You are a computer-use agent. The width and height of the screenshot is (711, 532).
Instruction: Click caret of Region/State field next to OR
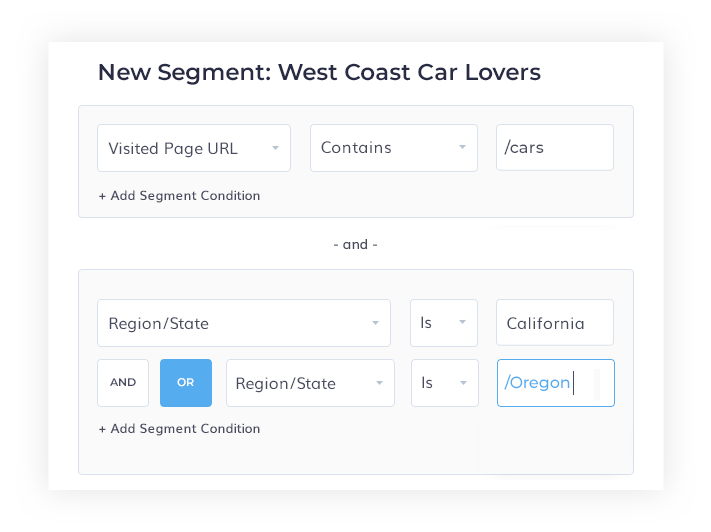[379, 383]
